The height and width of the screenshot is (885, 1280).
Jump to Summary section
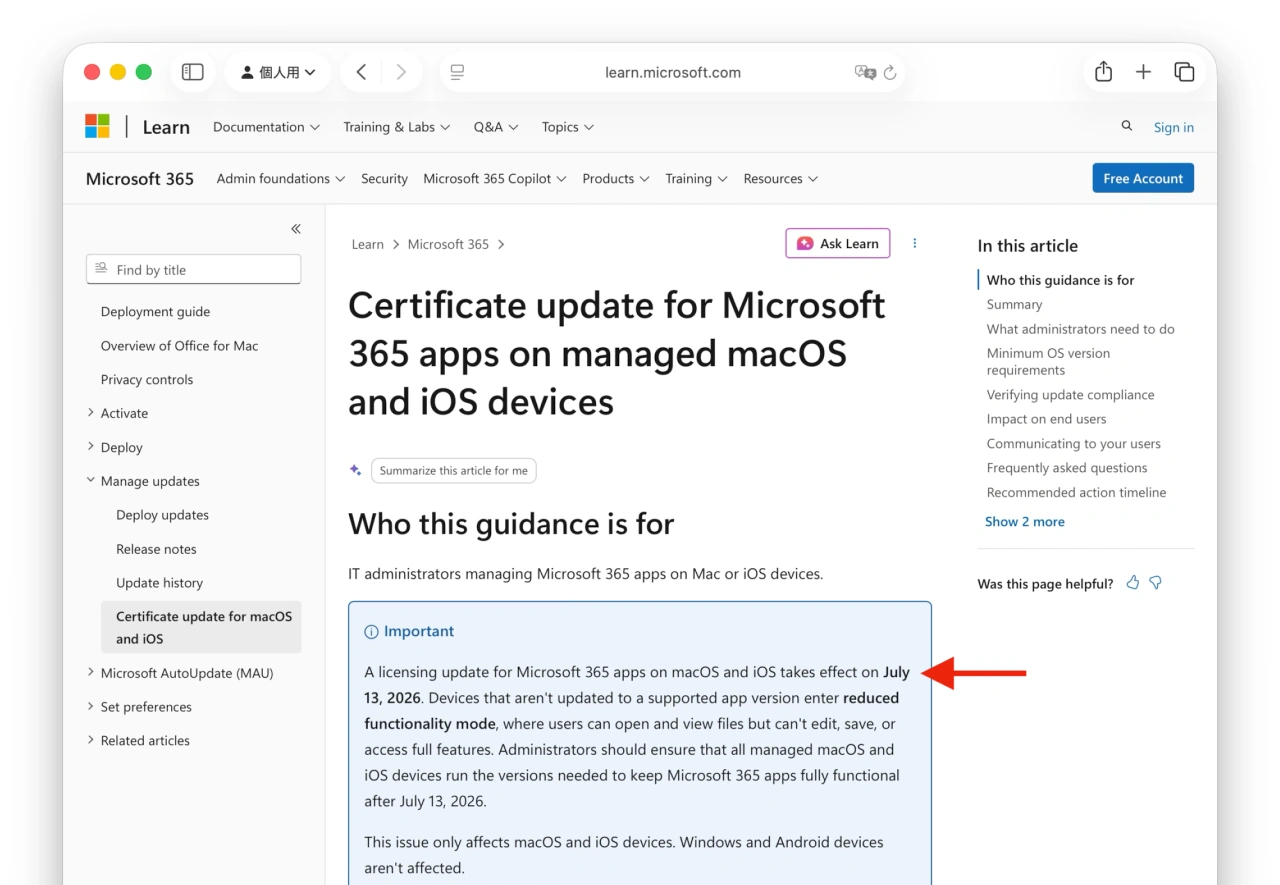click(x=1014, y=304)
